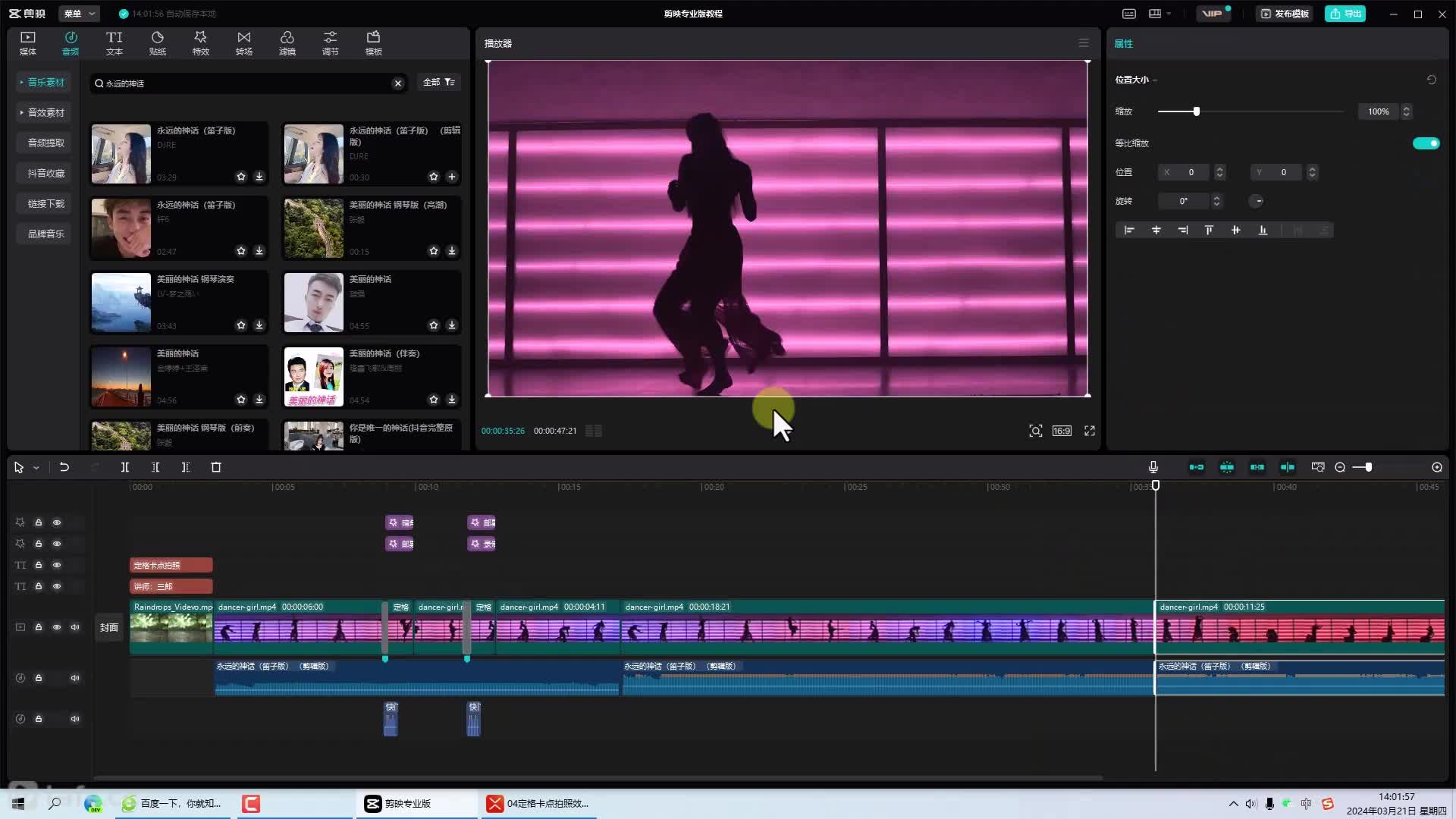Download 美丽的神话 钢琴版 (高潮) track

[x=452, y=251]
